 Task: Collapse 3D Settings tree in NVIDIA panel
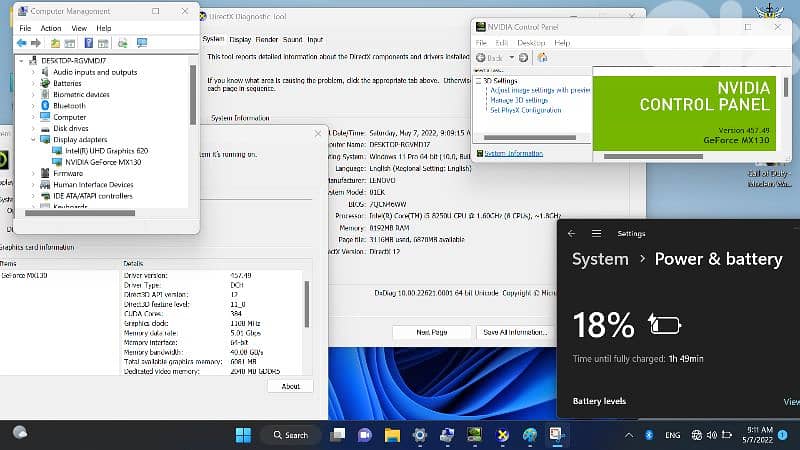pyautogui.click(x=479, y=81)
